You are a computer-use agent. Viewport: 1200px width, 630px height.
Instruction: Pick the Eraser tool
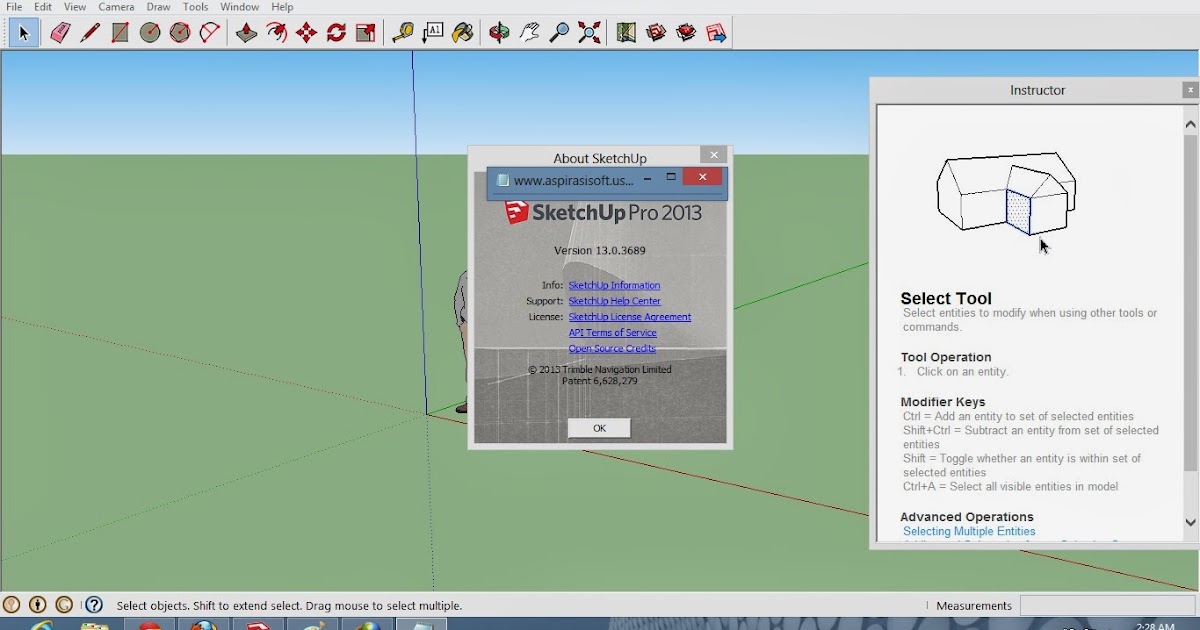point(60,33)
